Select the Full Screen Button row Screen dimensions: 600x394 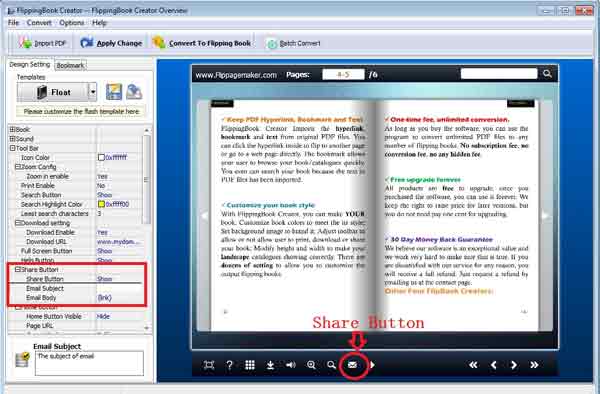[x=75, y=251]
